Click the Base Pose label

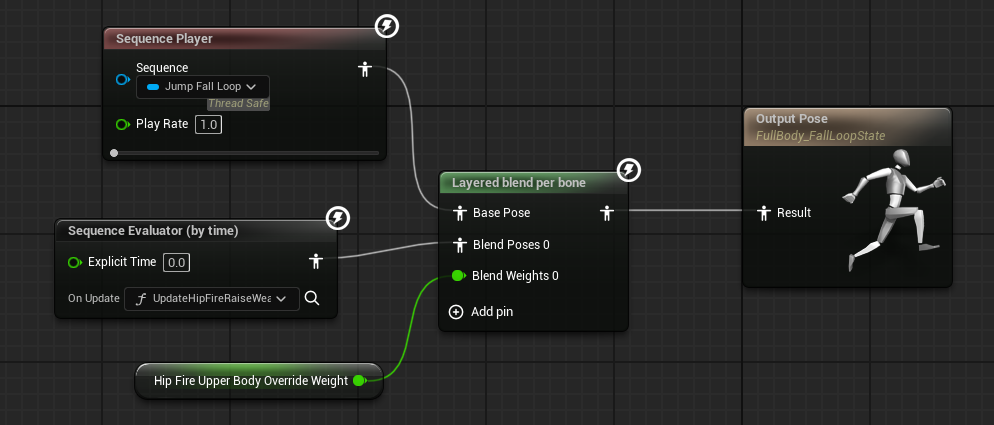pos(501,213)
